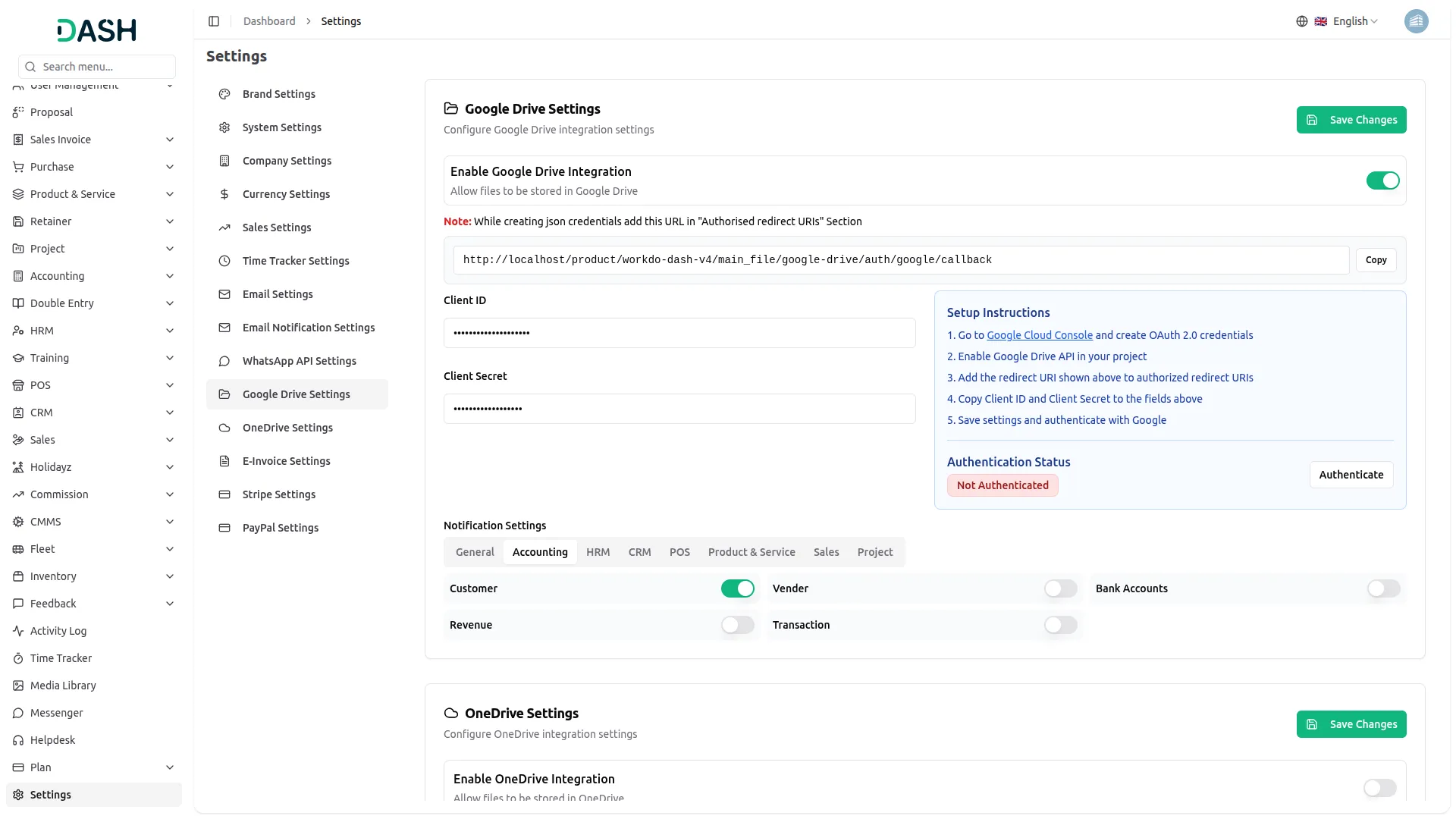Image resolution: width=1456 pixels, height=819 pixels.
Task: Open Stripe Settings card icon
Action: [x=224, y=494]
